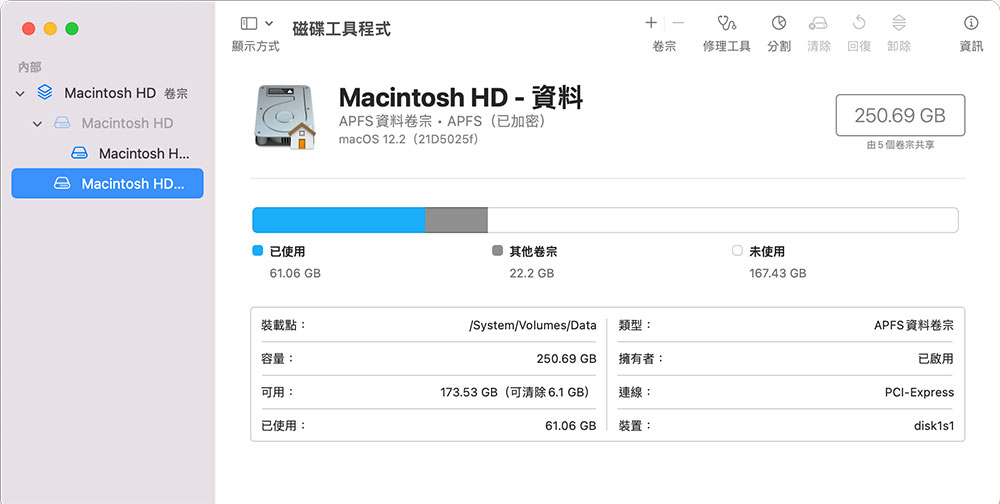Click the stacked layers container icon
Screen dimensions: 1000x504
click(x=45, y=93)
